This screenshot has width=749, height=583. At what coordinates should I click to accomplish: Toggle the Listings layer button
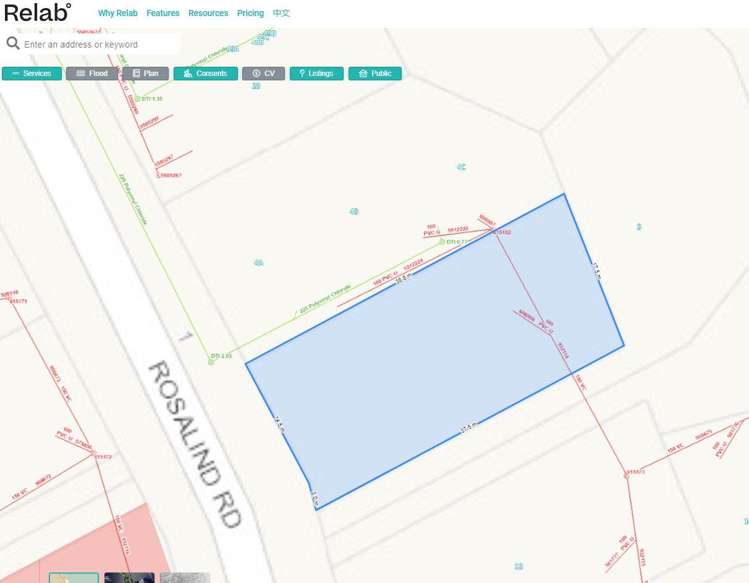click(316, 74)
